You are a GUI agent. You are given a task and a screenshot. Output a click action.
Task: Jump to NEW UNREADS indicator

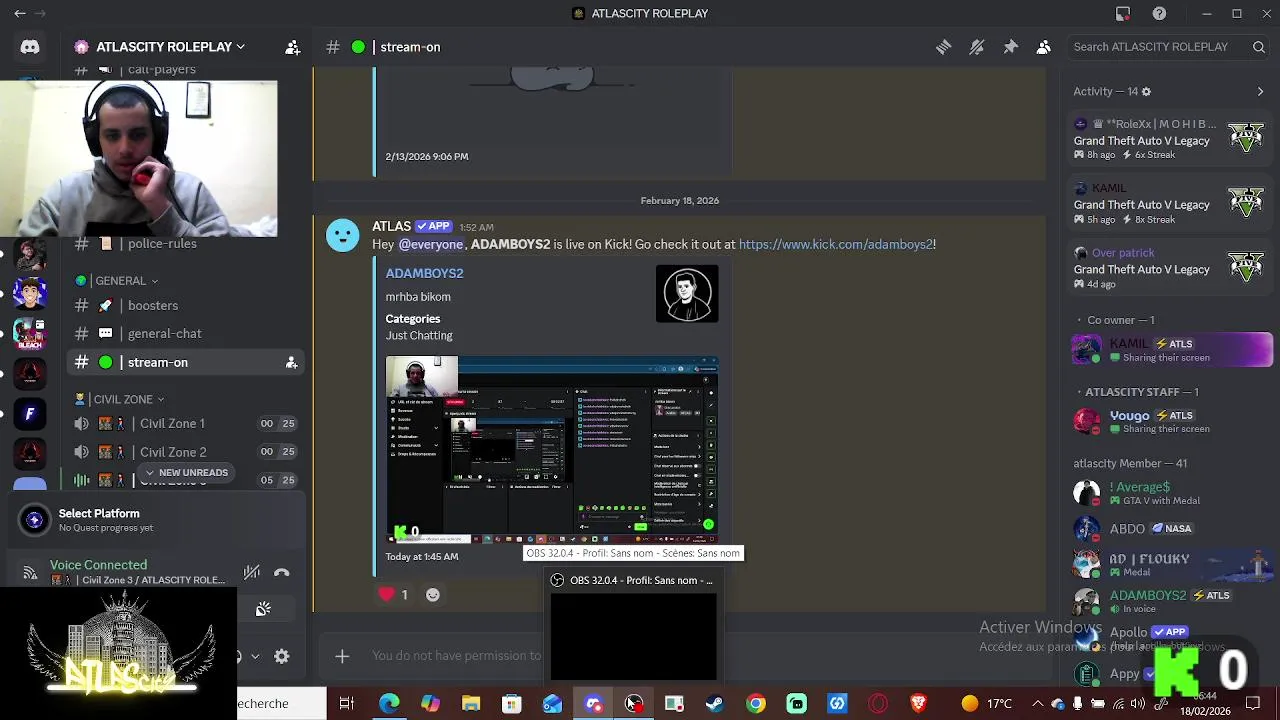coord(186,472)
